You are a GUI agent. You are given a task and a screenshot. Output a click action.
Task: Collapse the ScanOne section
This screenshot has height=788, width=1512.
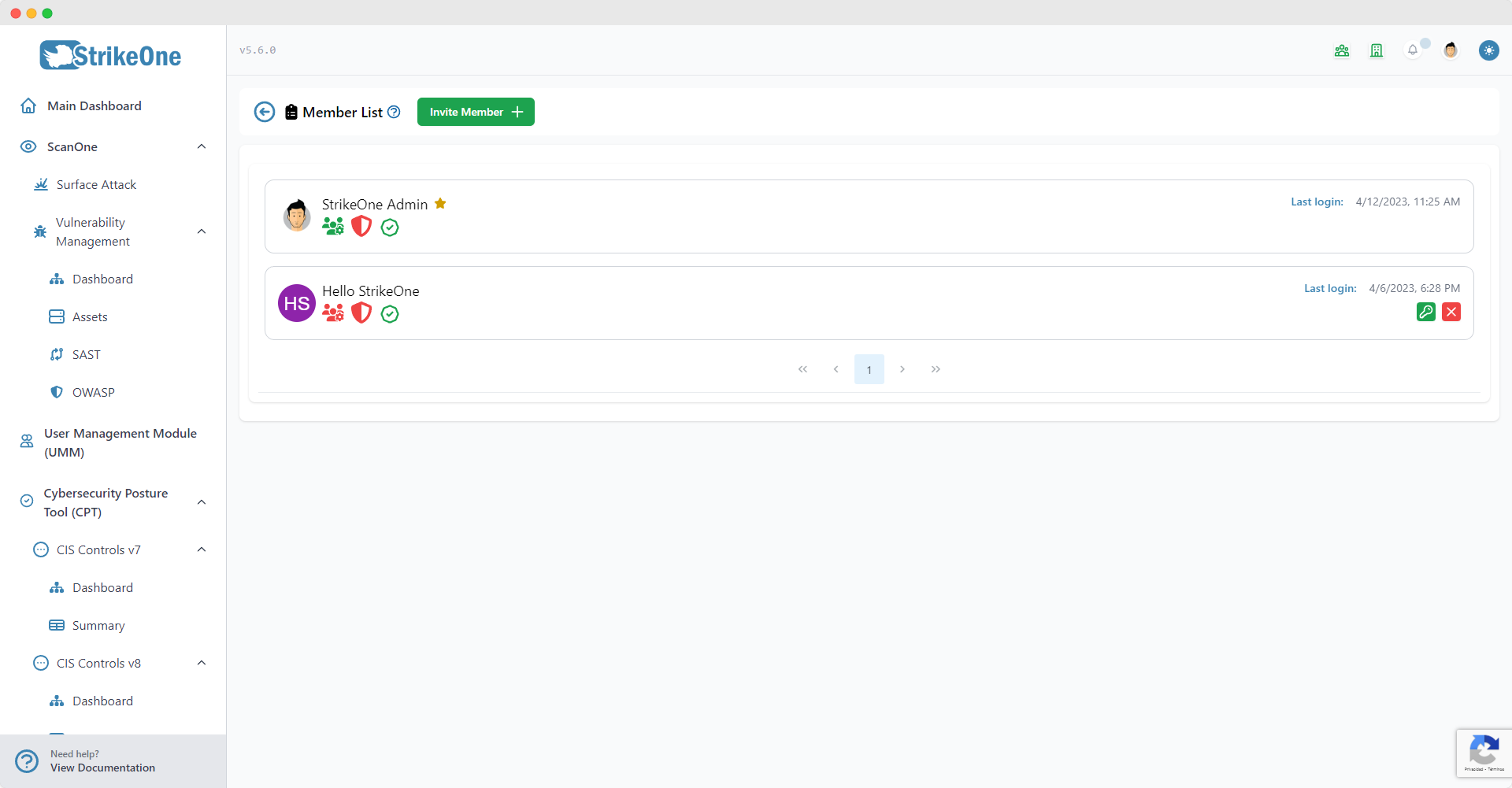coord(201,146)
